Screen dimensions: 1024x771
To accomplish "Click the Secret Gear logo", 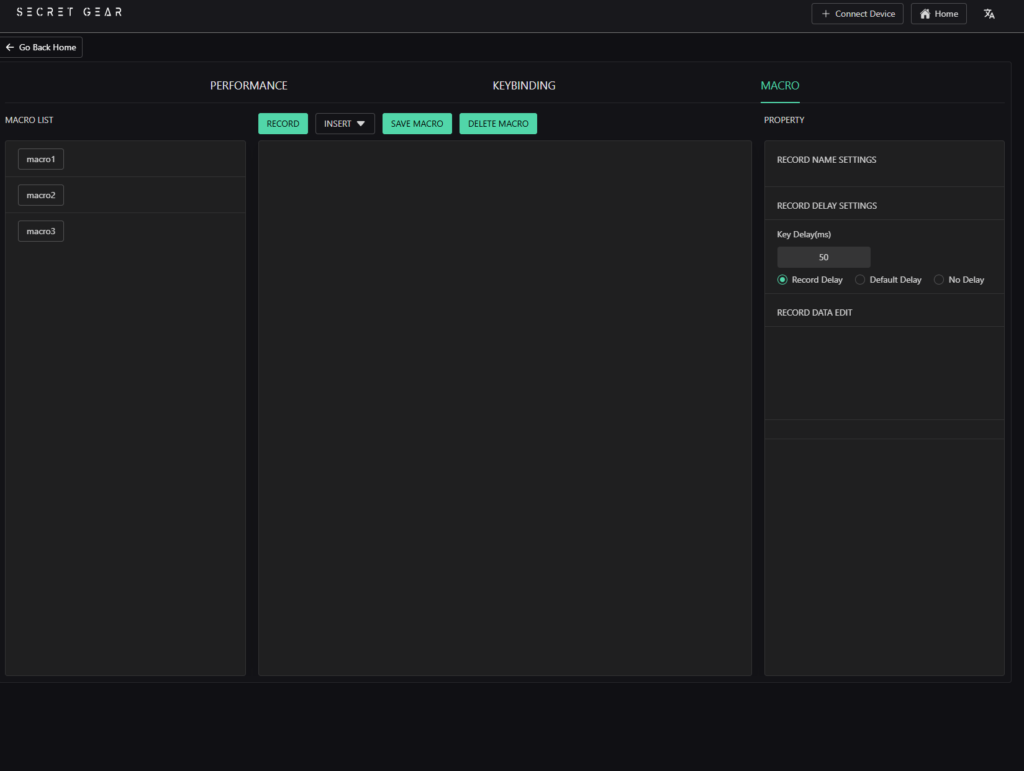I will pos(69,12).
